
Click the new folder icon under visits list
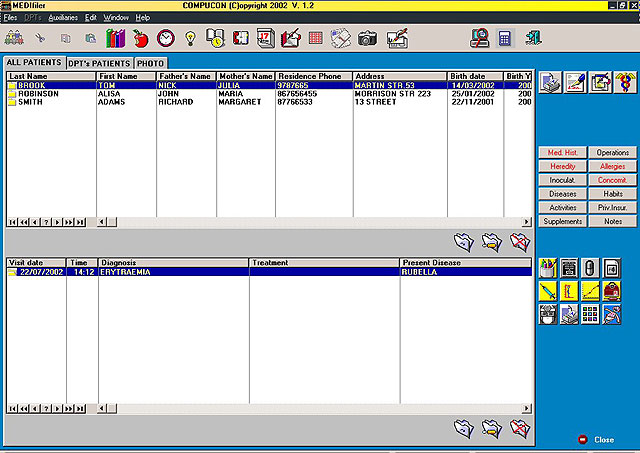click(x=464, y=429)
